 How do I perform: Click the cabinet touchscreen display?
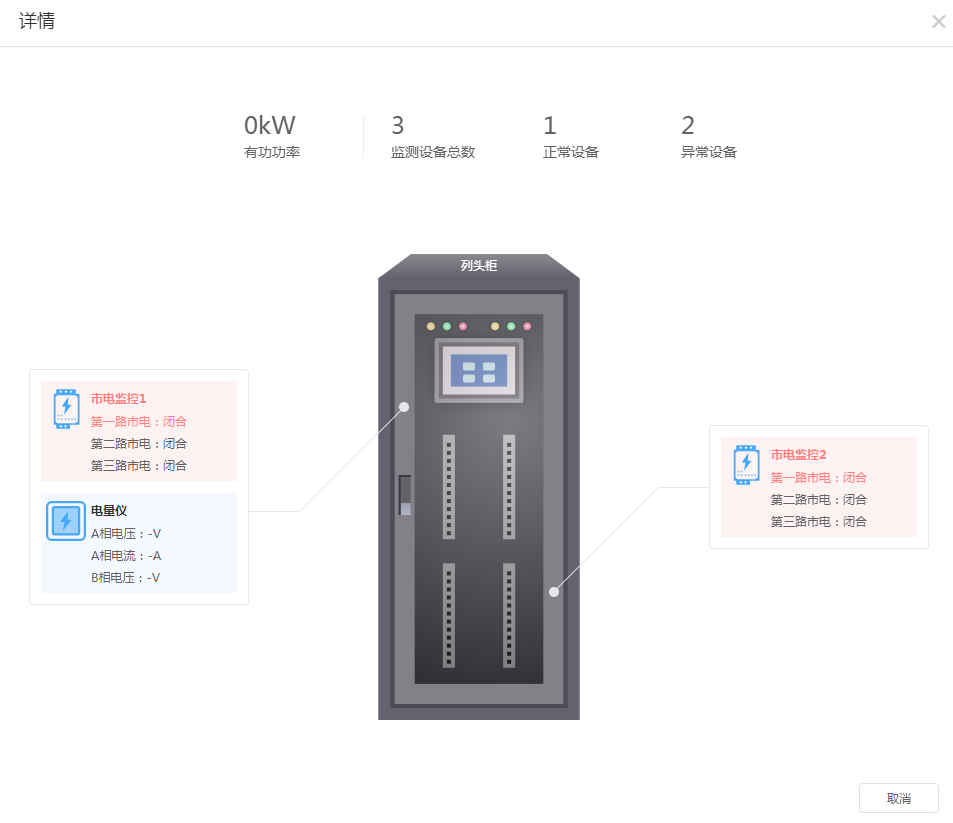479,370
